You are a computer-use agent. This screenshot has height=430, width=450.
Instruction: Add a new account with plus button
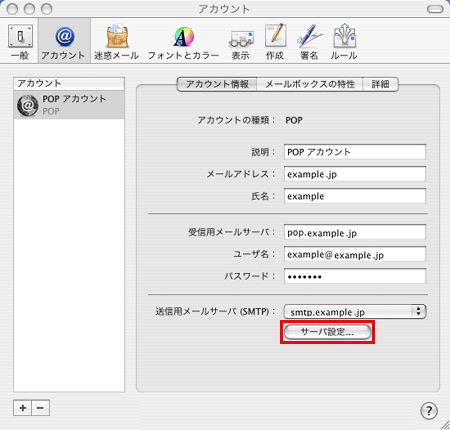click(23, 408)
